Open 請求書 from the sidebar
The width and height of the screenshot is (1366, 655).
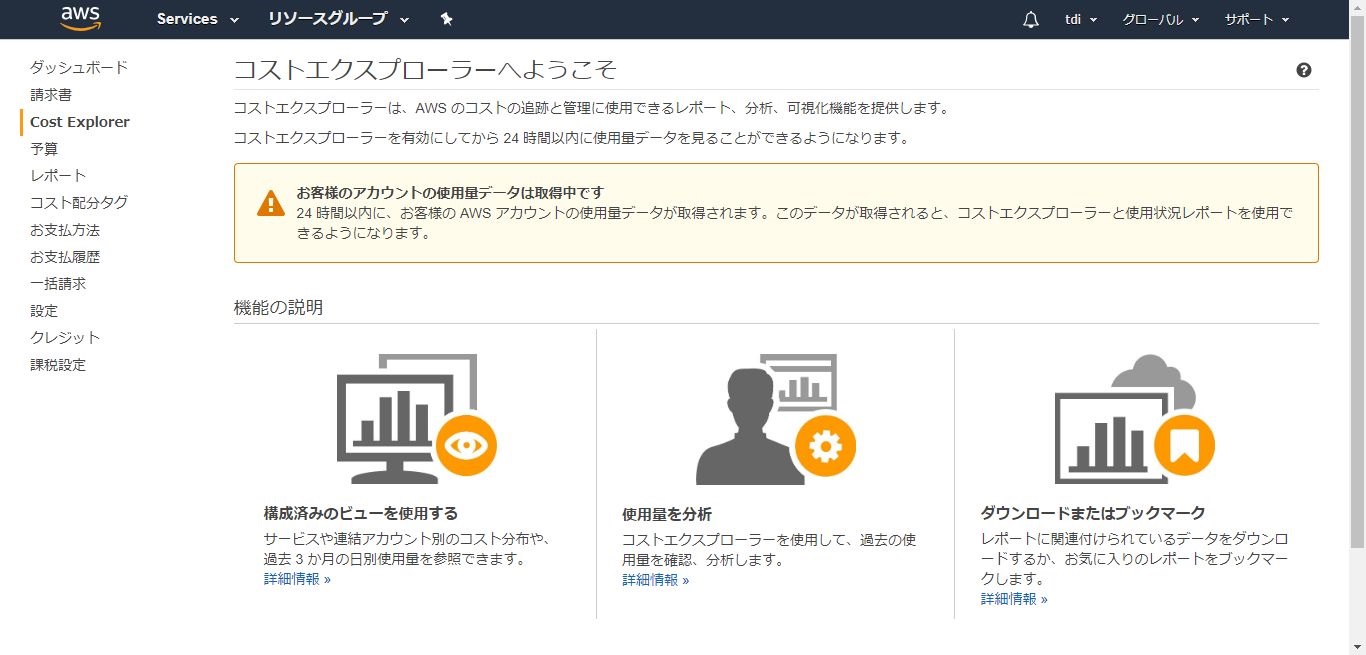pos(51,94)
